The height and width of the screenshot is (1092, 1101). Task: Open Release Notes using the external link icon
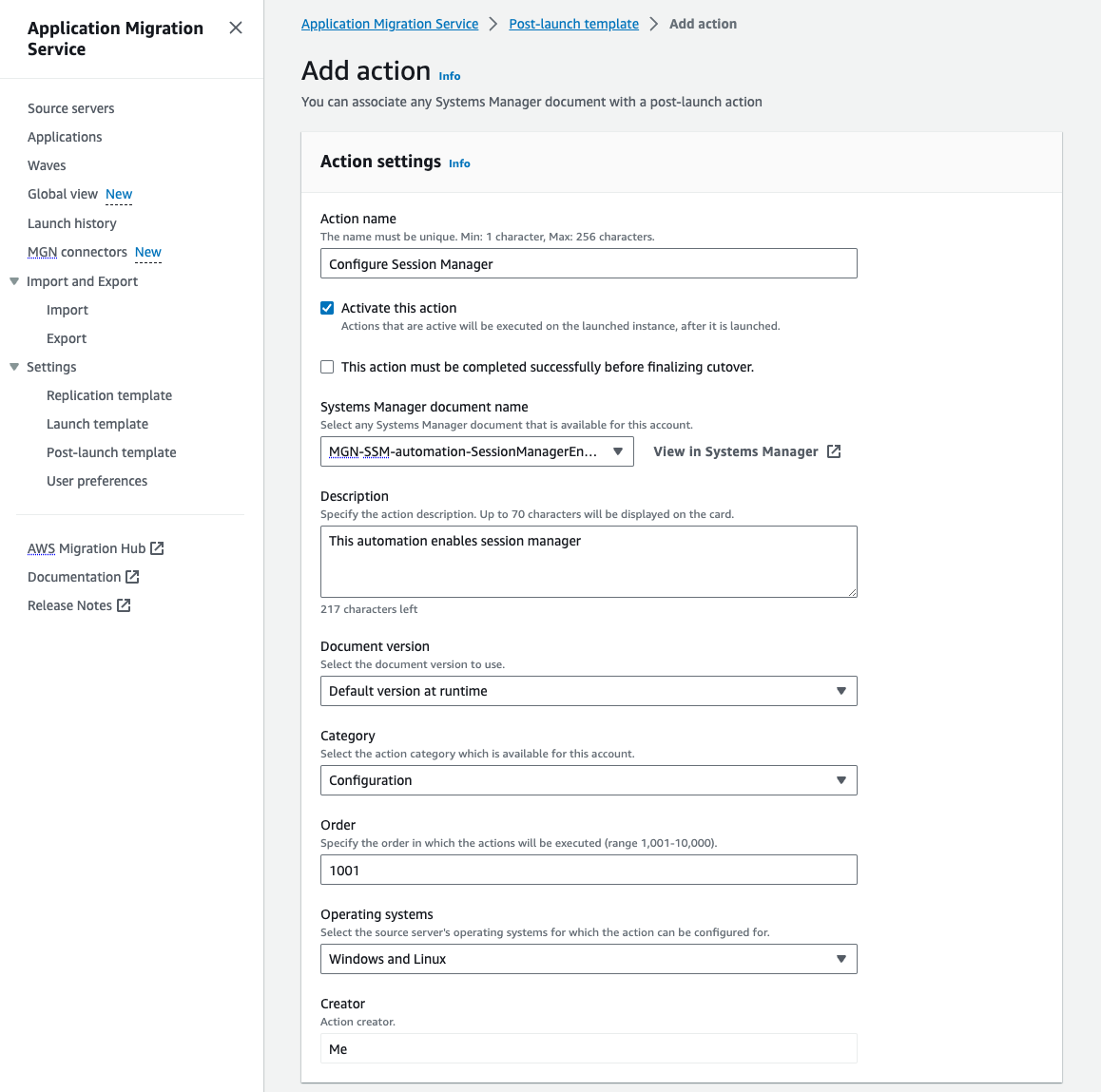pyautogui.click(x=123, y=605)
